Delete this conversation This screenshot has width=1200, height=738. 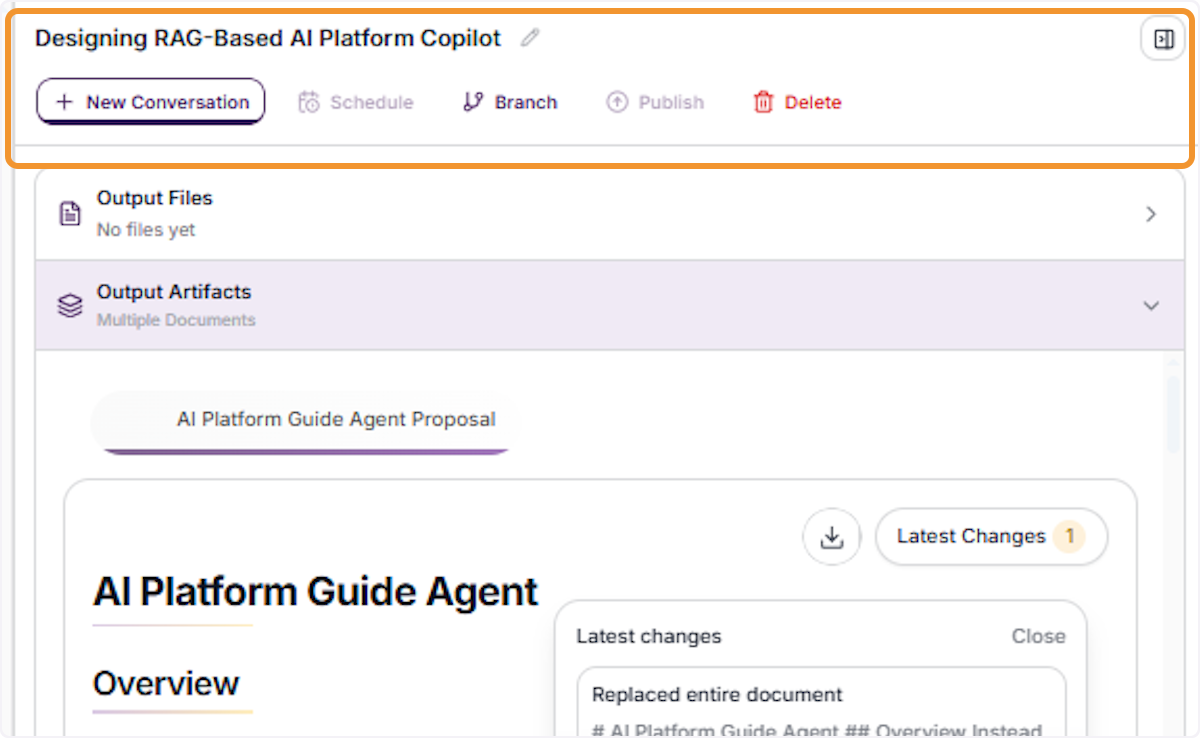click(x=797, y=102)
